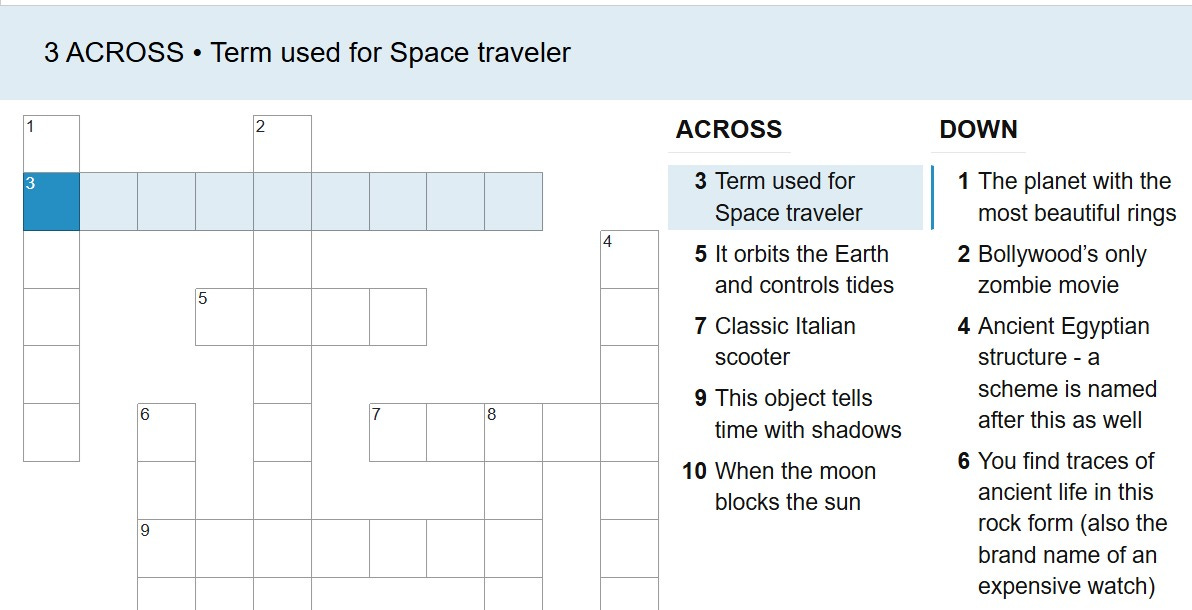Click grid cell numbered 9
This screenshot has height=610, width=1192.
166,548
